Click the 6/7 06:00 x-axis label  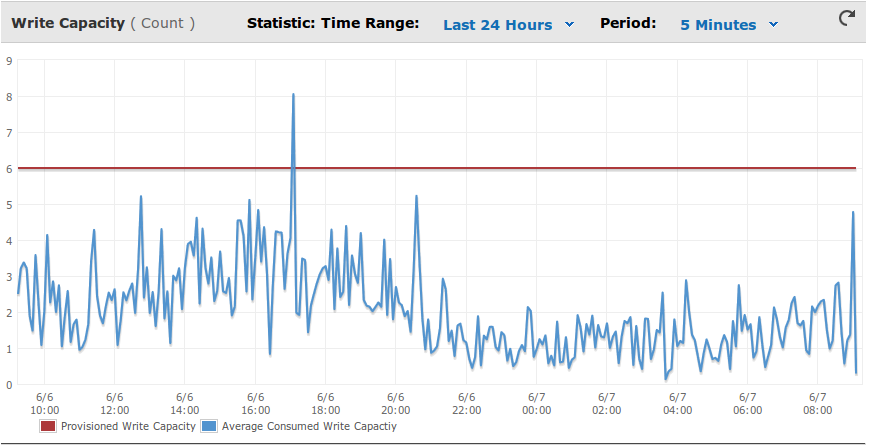pos(748,404)
